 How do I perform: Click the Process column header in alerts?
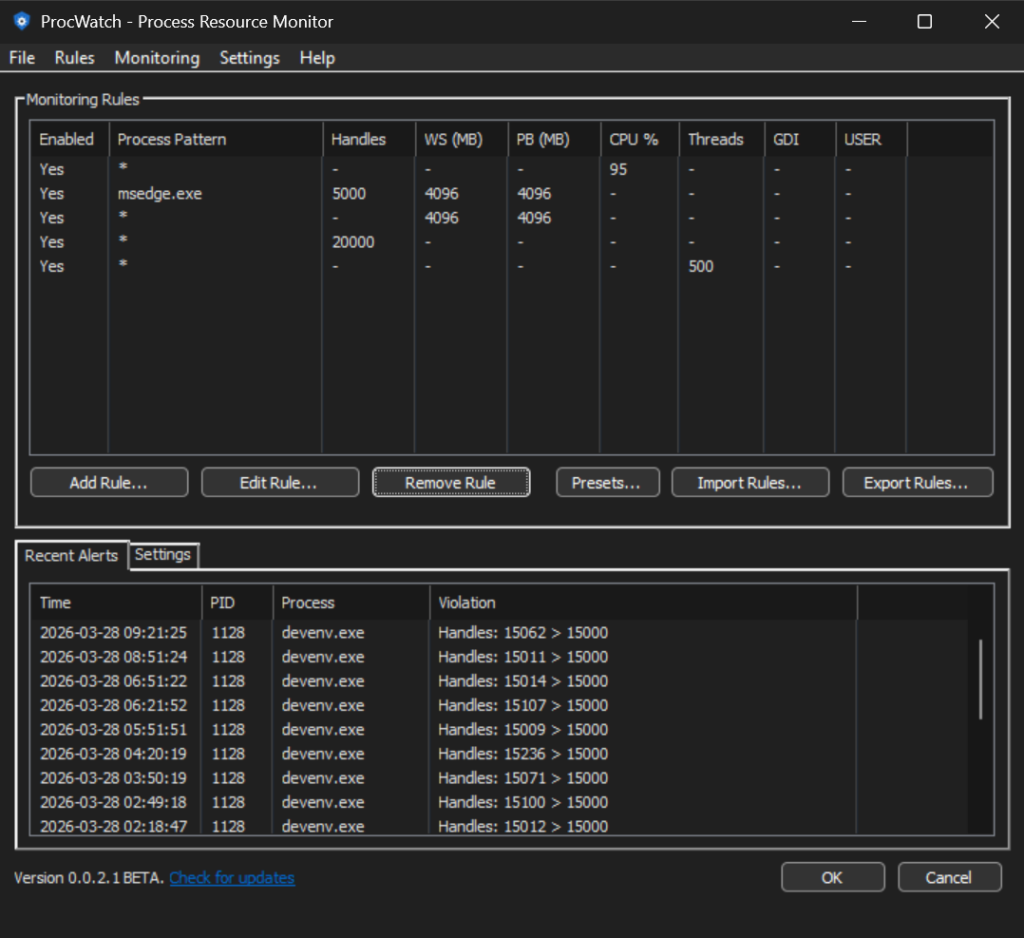351,602
